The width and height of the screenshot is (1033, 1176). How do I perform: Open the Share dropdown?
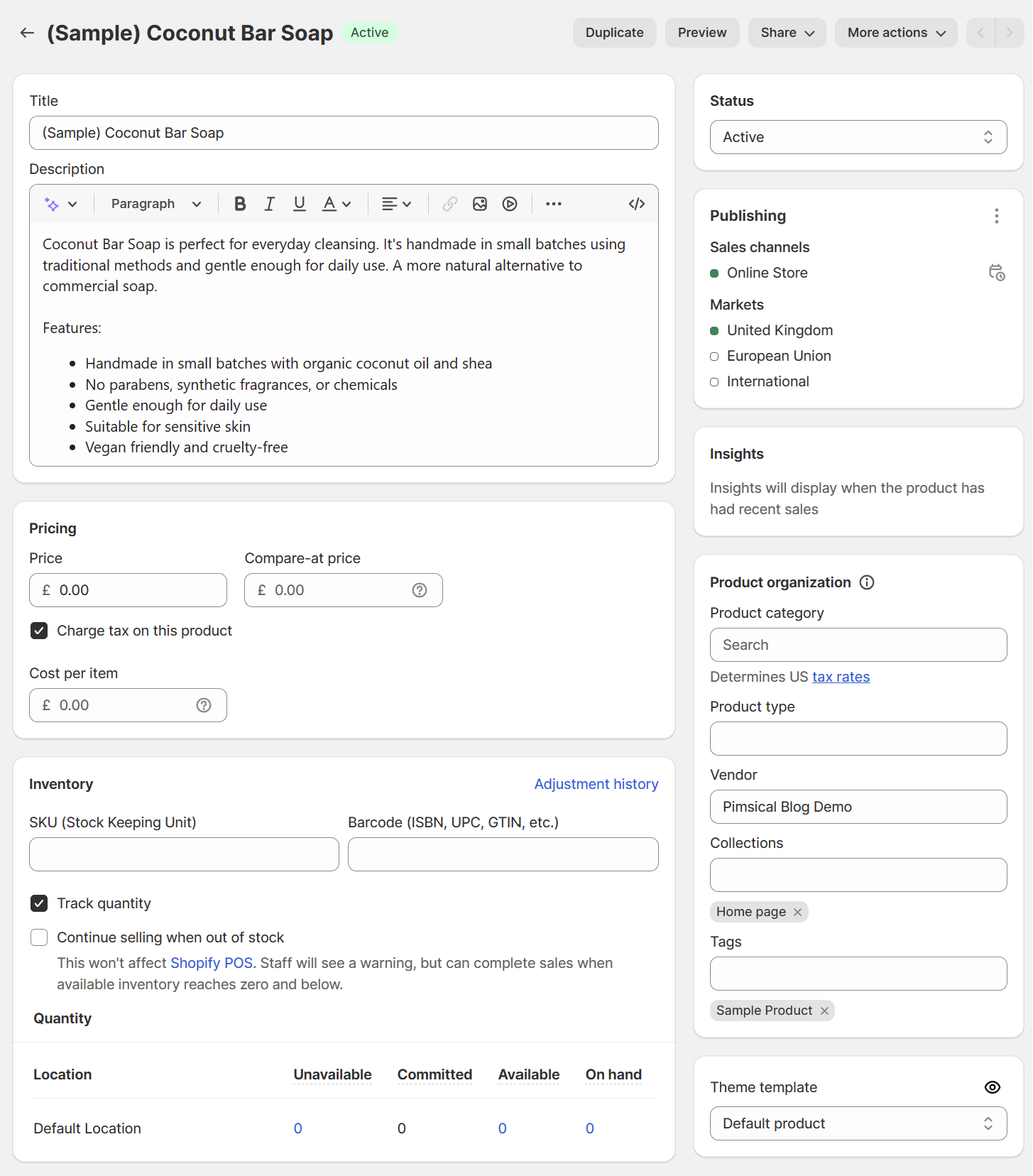tap(787, 33)
